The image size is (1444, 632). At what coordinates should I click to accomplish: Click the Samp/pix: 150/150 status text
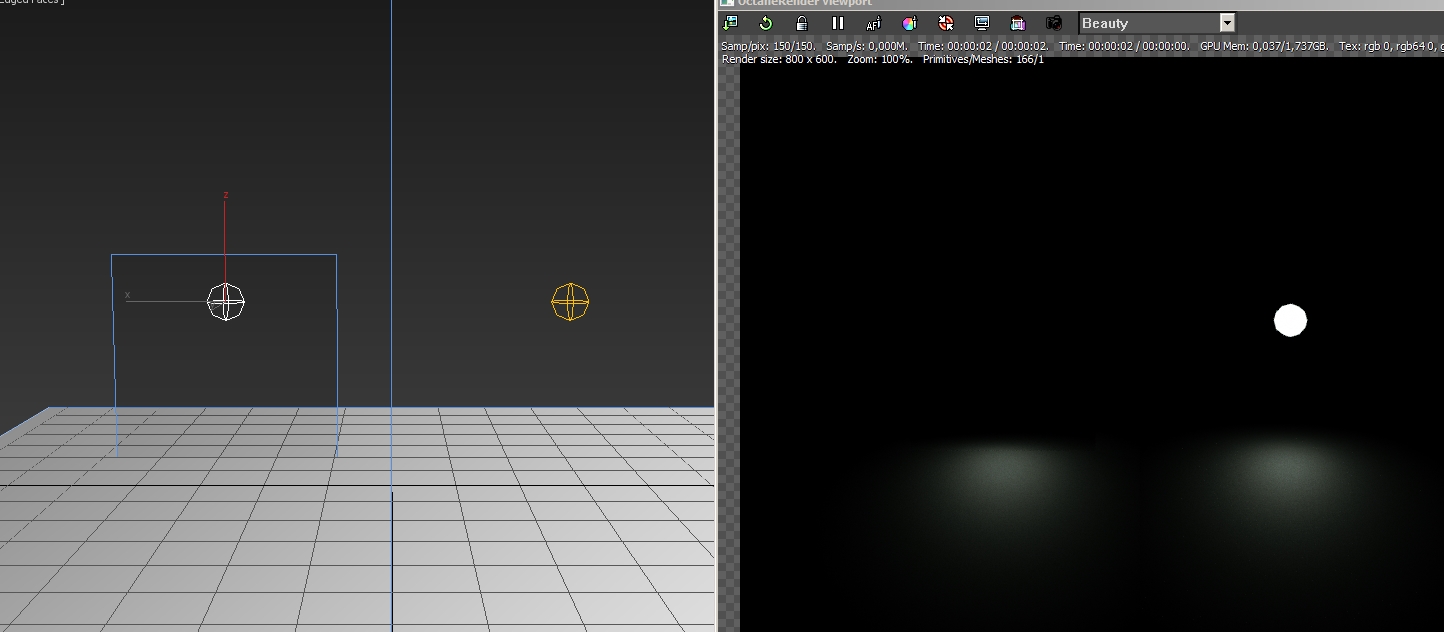pyautogui.click(x=768, y=46)
